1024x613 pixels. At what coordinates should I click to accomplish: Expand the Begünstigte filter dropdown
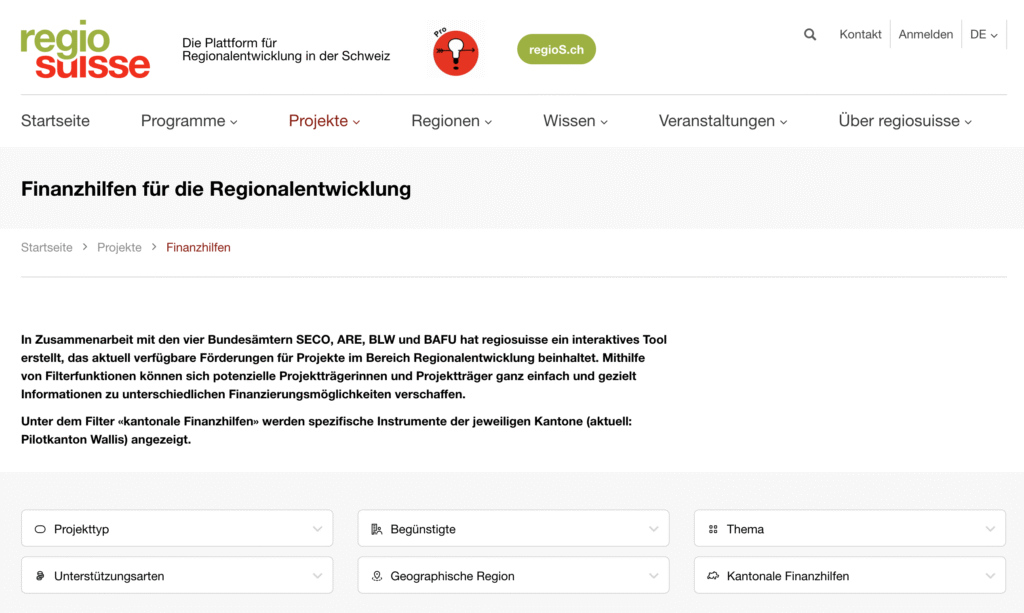pyautogui.click(x=513, y=529)
